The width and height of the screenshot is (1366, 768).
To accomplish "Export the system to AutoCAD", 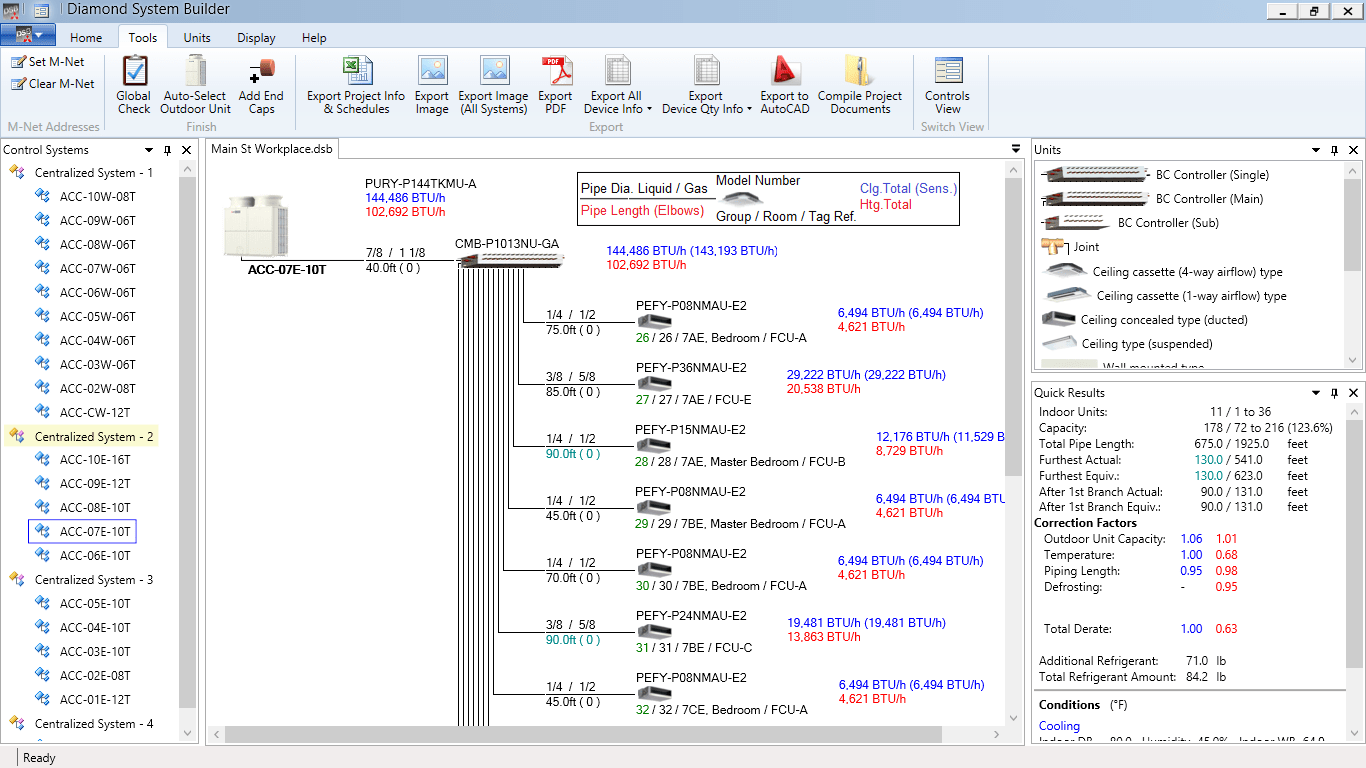I will coord(783,85).
